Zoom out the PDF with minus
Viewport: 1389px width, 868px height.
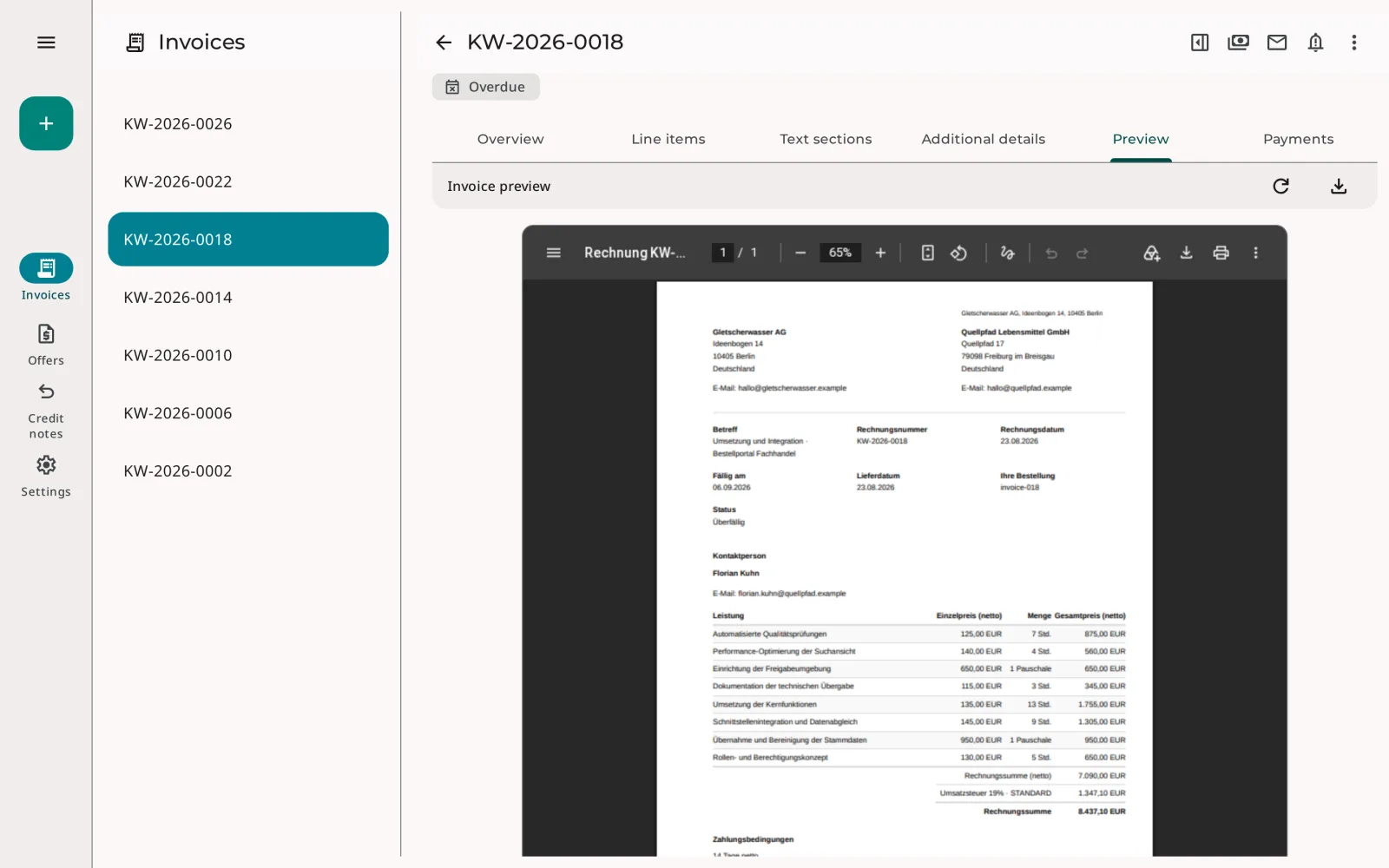tap(800, 253)
